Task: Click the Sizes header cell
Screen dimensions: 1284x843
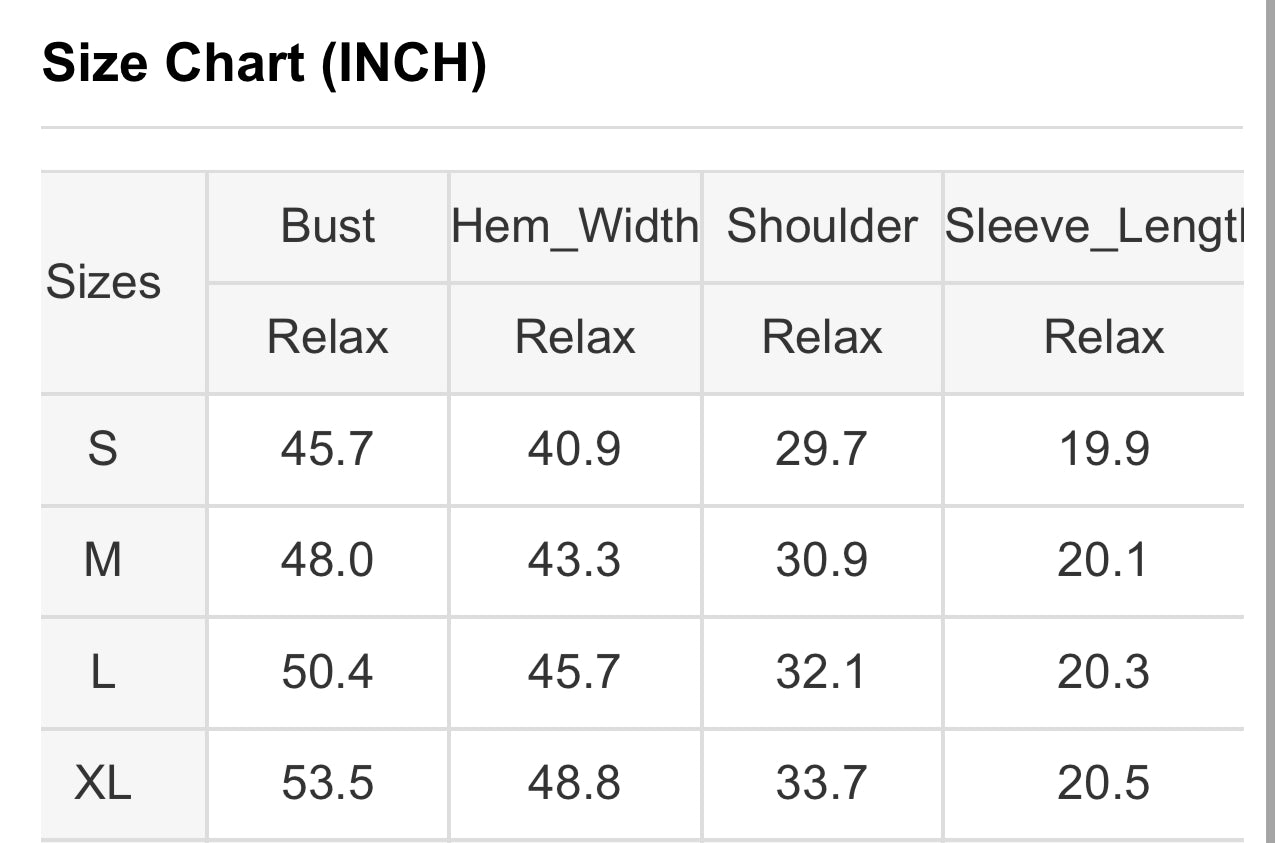Action: pyautogui.click(x=103, y=282)
